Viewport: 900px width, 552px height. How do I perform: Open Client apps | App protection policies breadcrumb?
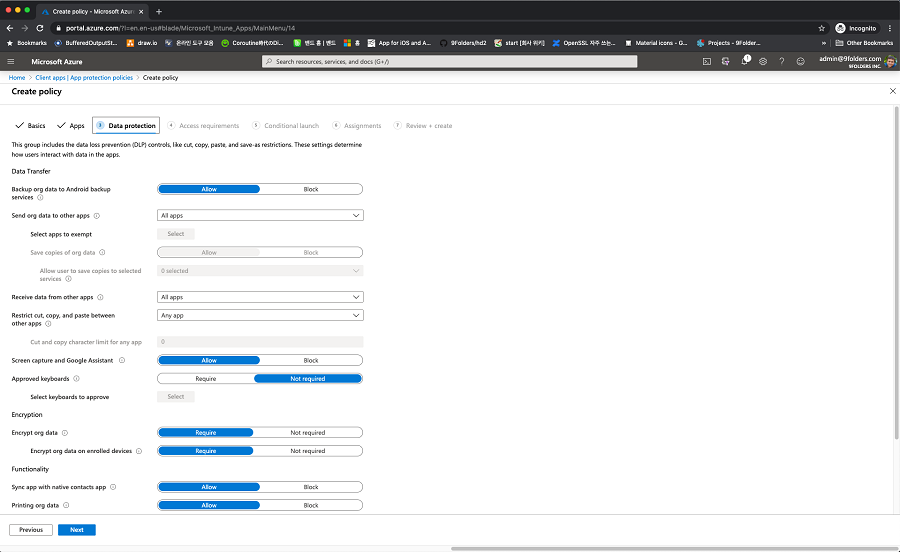84,77
